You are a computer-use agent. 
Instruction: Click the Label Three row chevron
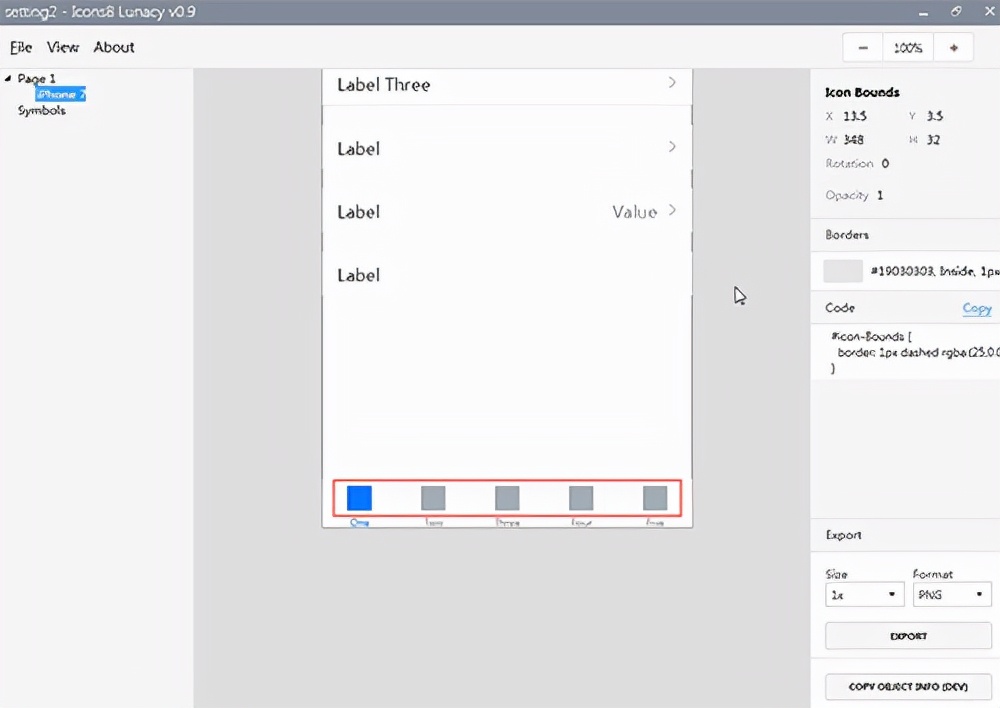(x=672, y=82)
